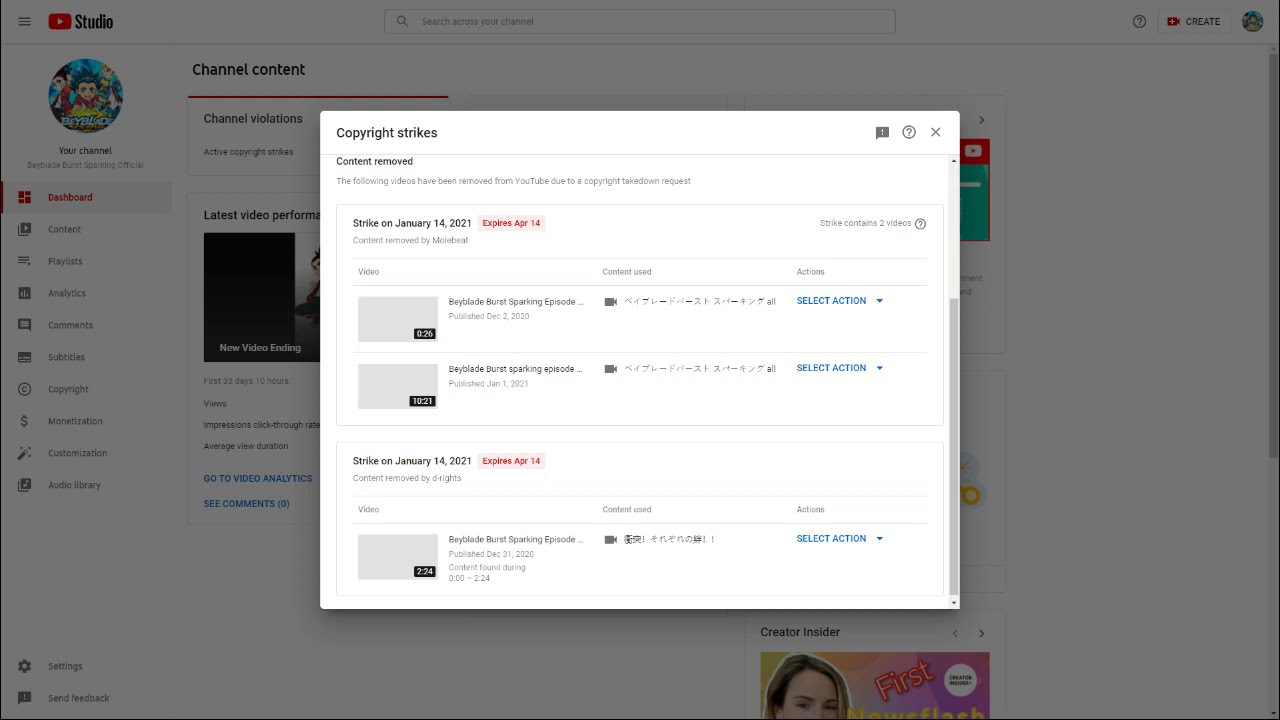
Task: Click the first Expires Apr 14 badge
Action: tap(511, 223)
